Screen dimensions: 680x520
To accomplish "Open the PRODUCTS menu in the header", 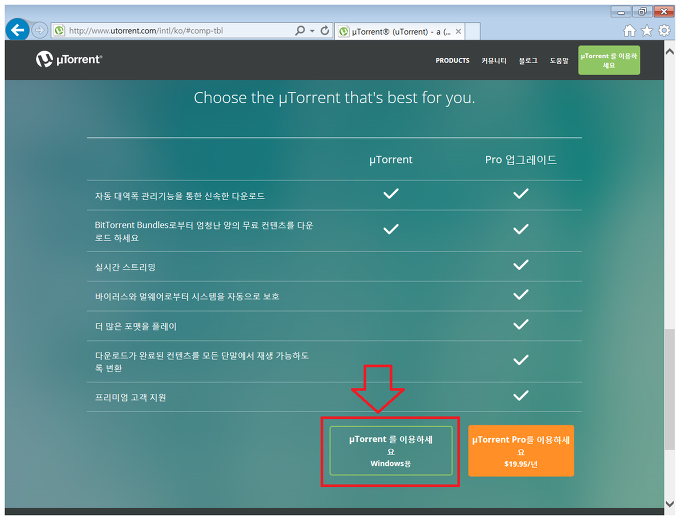I will (452, 61).
